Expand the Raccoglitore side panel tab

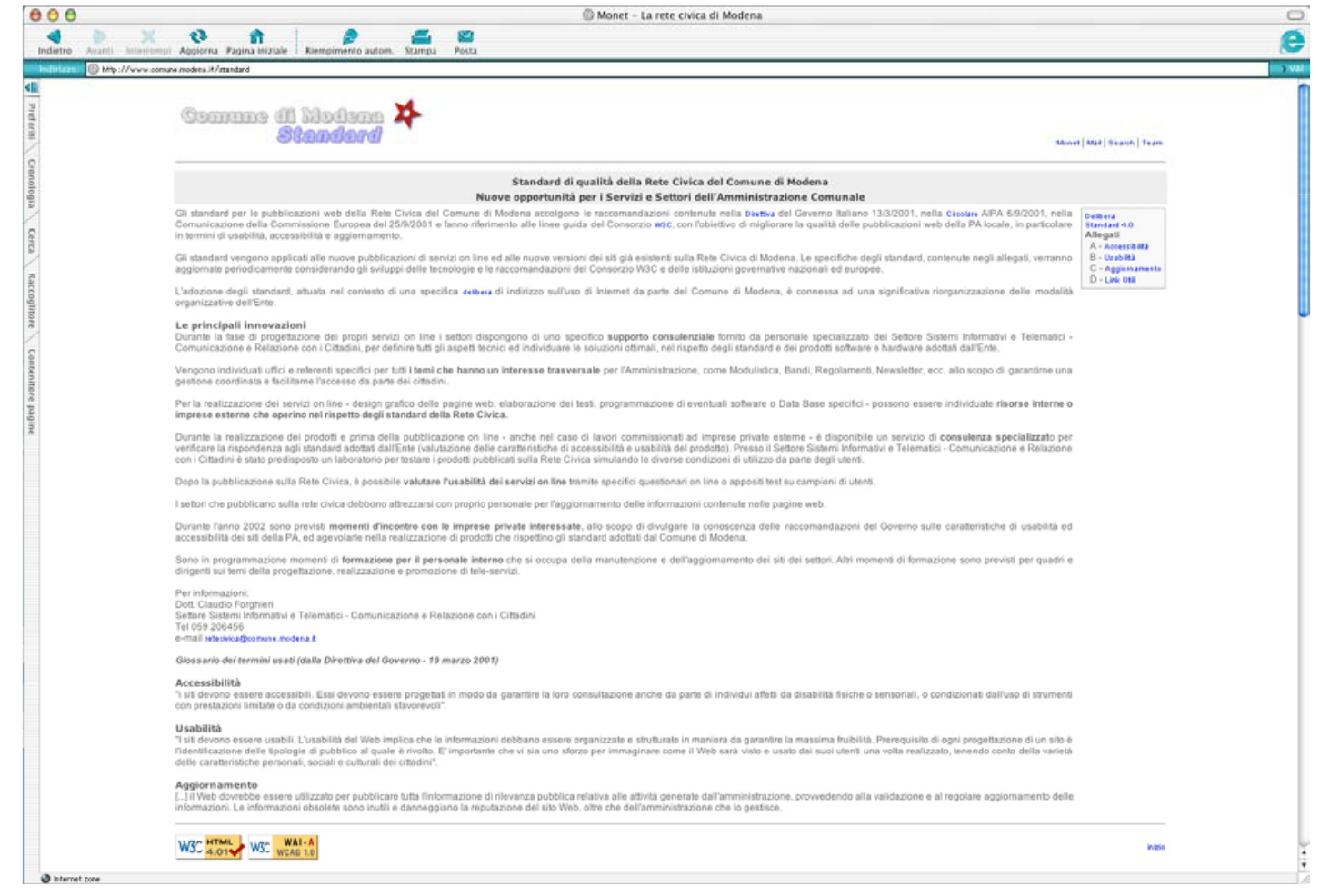[31, 300]
